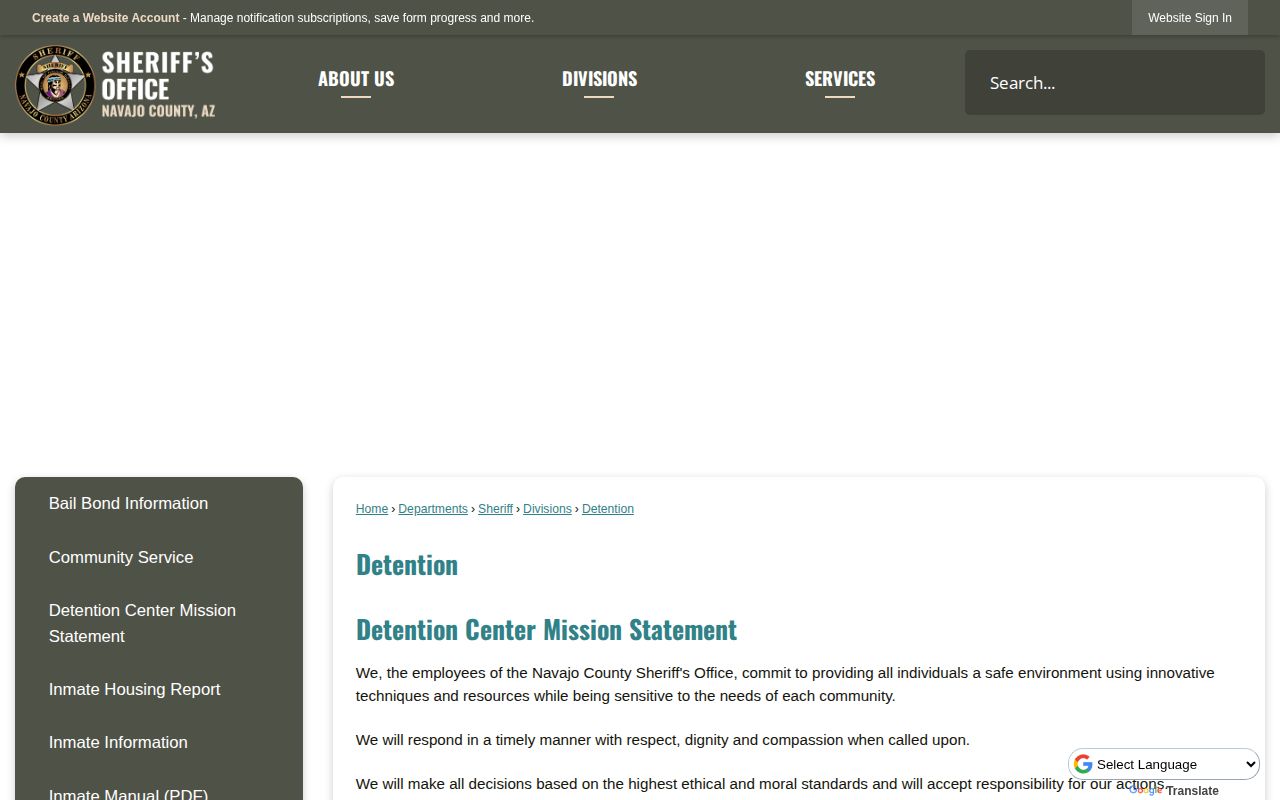Go to Home breadcrumb link

(x=372, y=509)
